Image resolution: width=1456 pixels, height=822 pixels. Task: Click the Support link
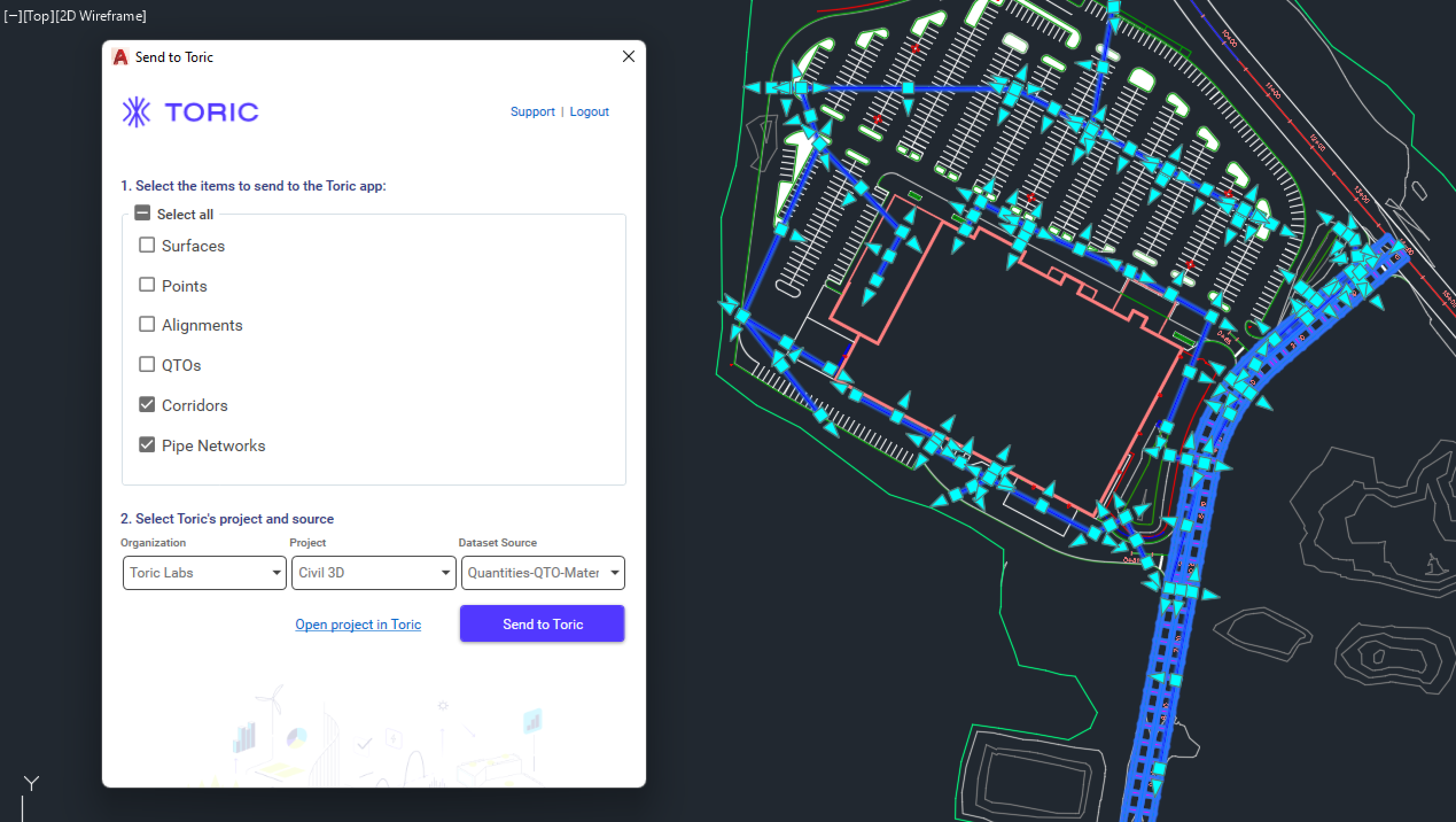coord(532,111)
